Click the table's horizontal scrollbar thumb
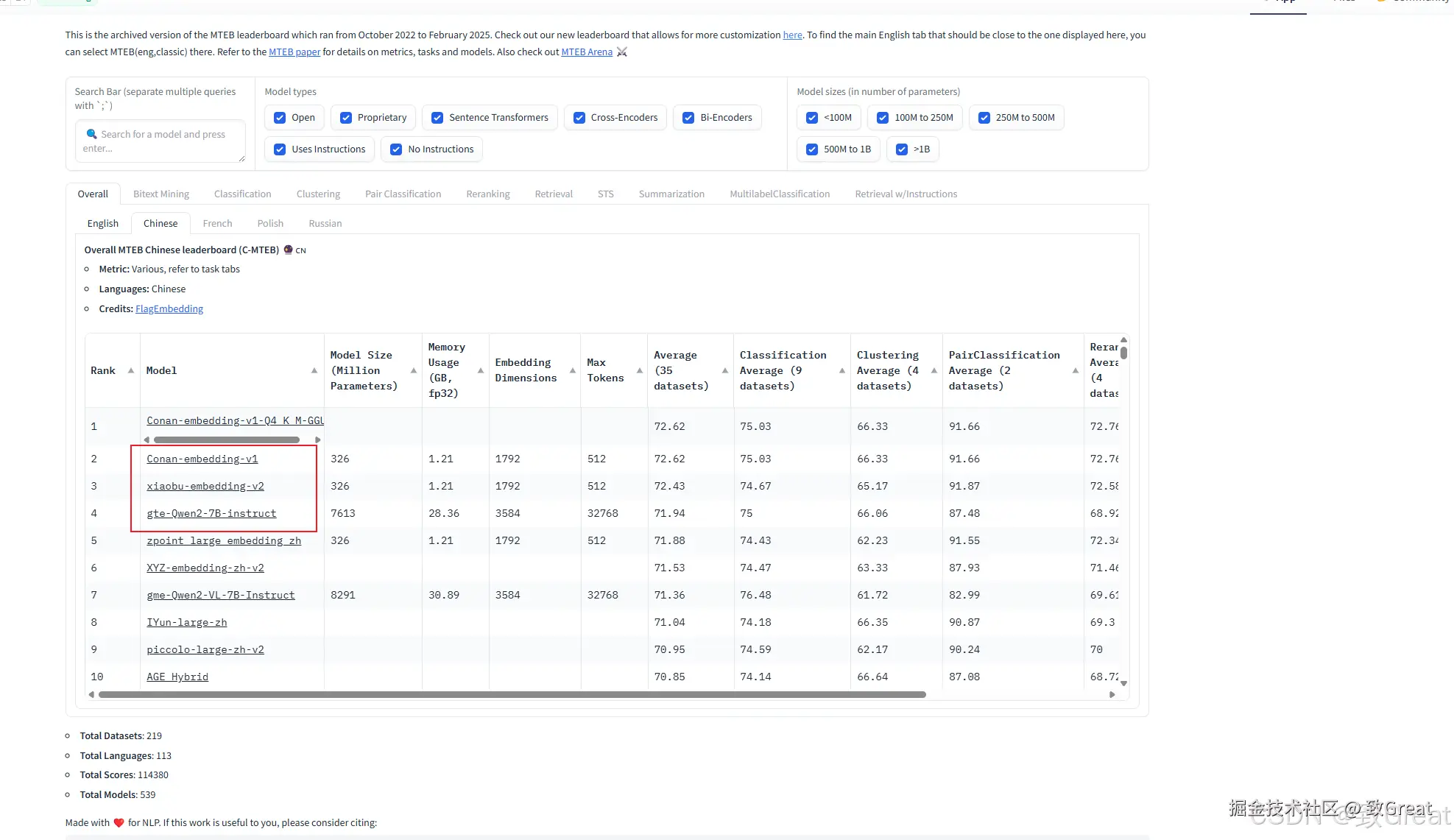Viewport: 1454px width, 840px height. point(512,694)
